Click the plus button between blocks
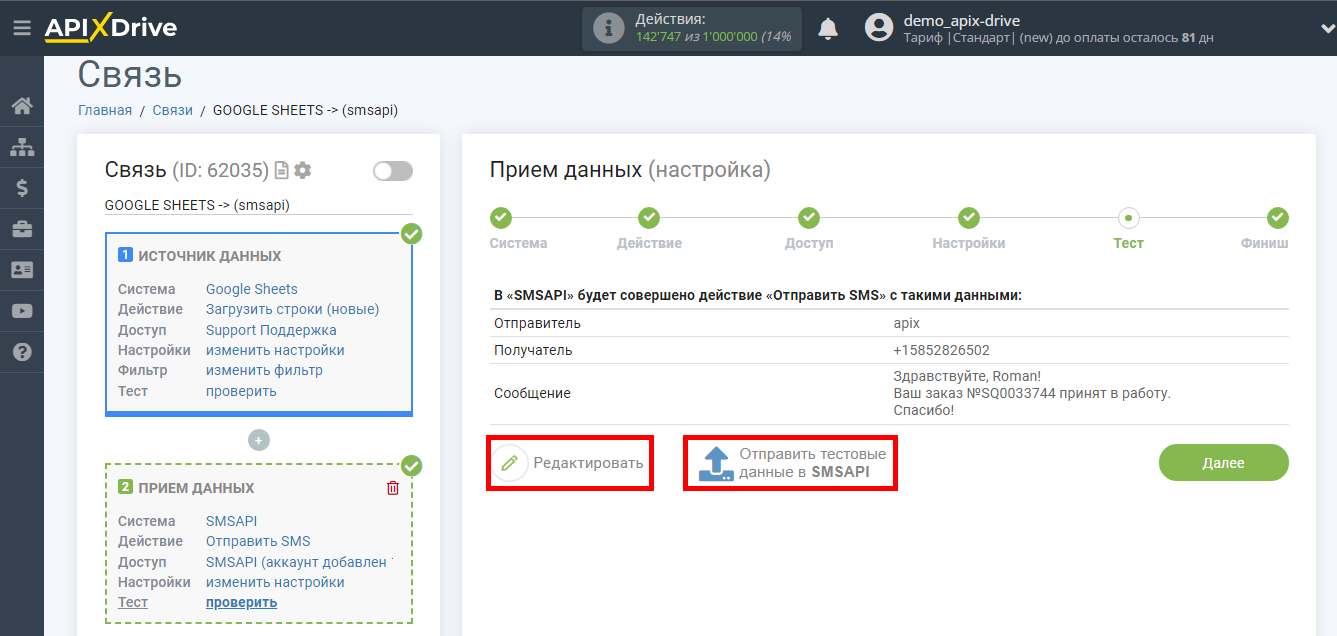 click(259, 440)
